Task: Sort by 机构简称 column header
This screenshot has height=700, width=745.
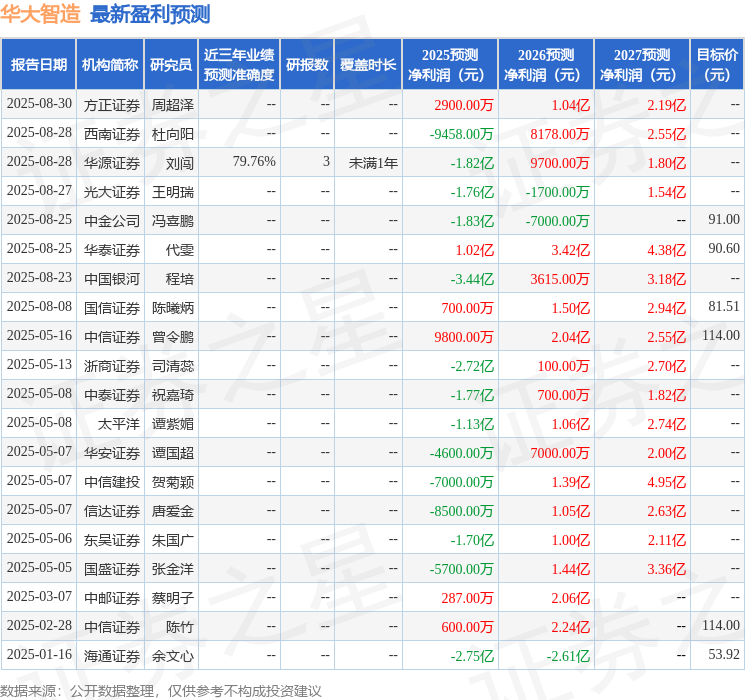Action: point(110,65)
